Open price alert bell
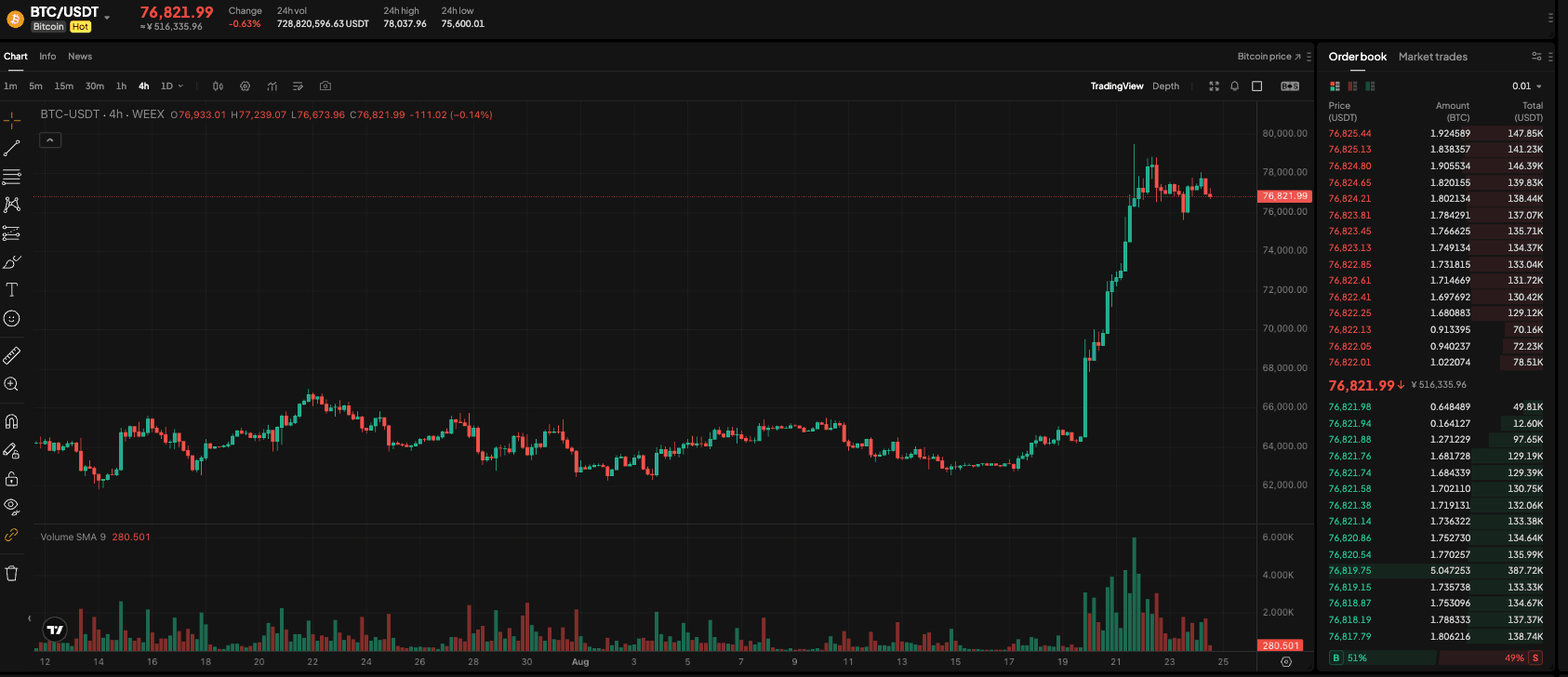Image resolution: width=1568 pixels, height=677 pixels. (x=1235, y=86)
